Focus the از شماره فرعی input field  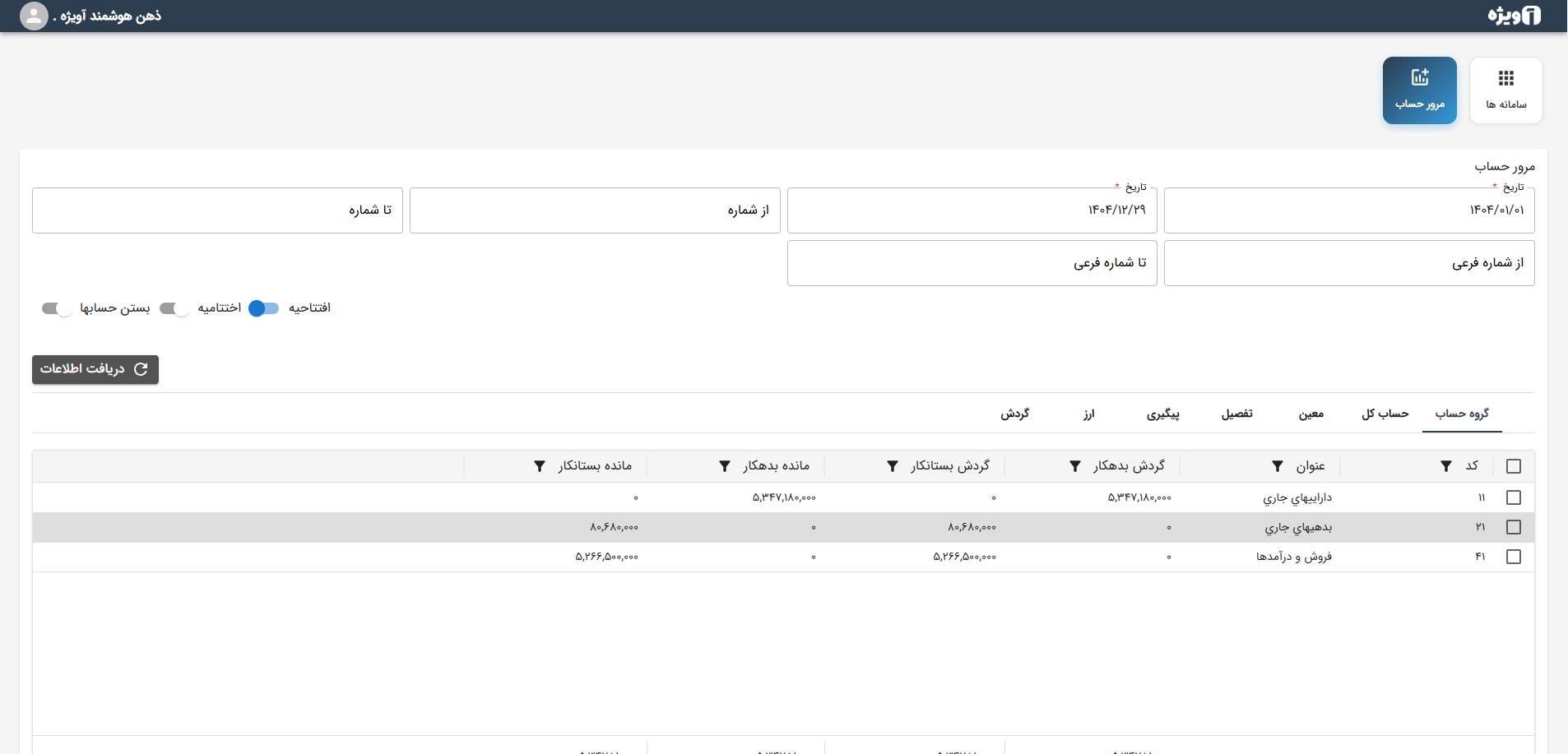(1349, 263)
